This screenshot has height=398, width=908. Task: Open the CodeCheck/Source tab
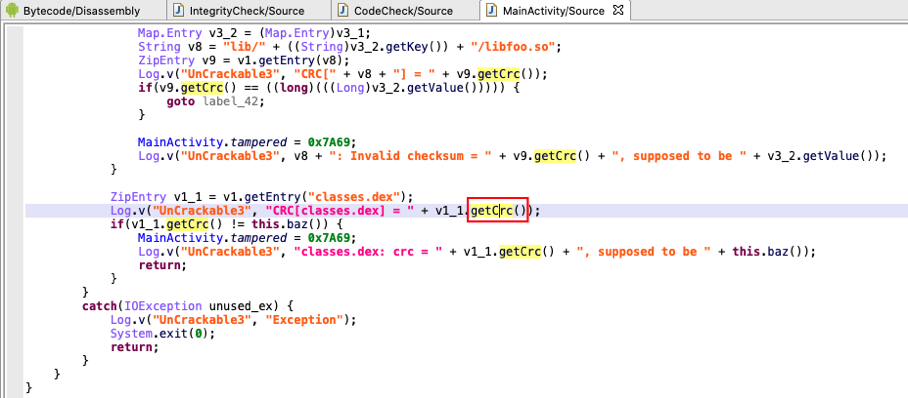point(404,10)
